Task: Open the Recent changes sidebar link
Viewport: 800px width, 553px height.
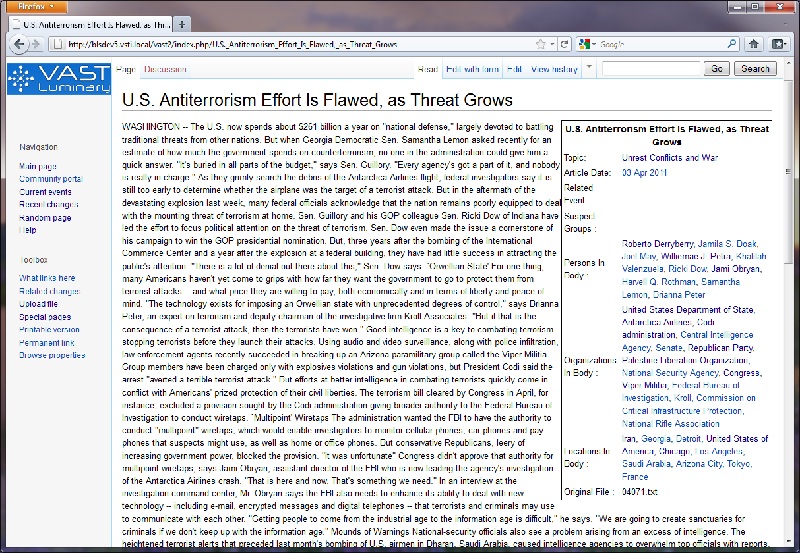Action: pos(50,204)
